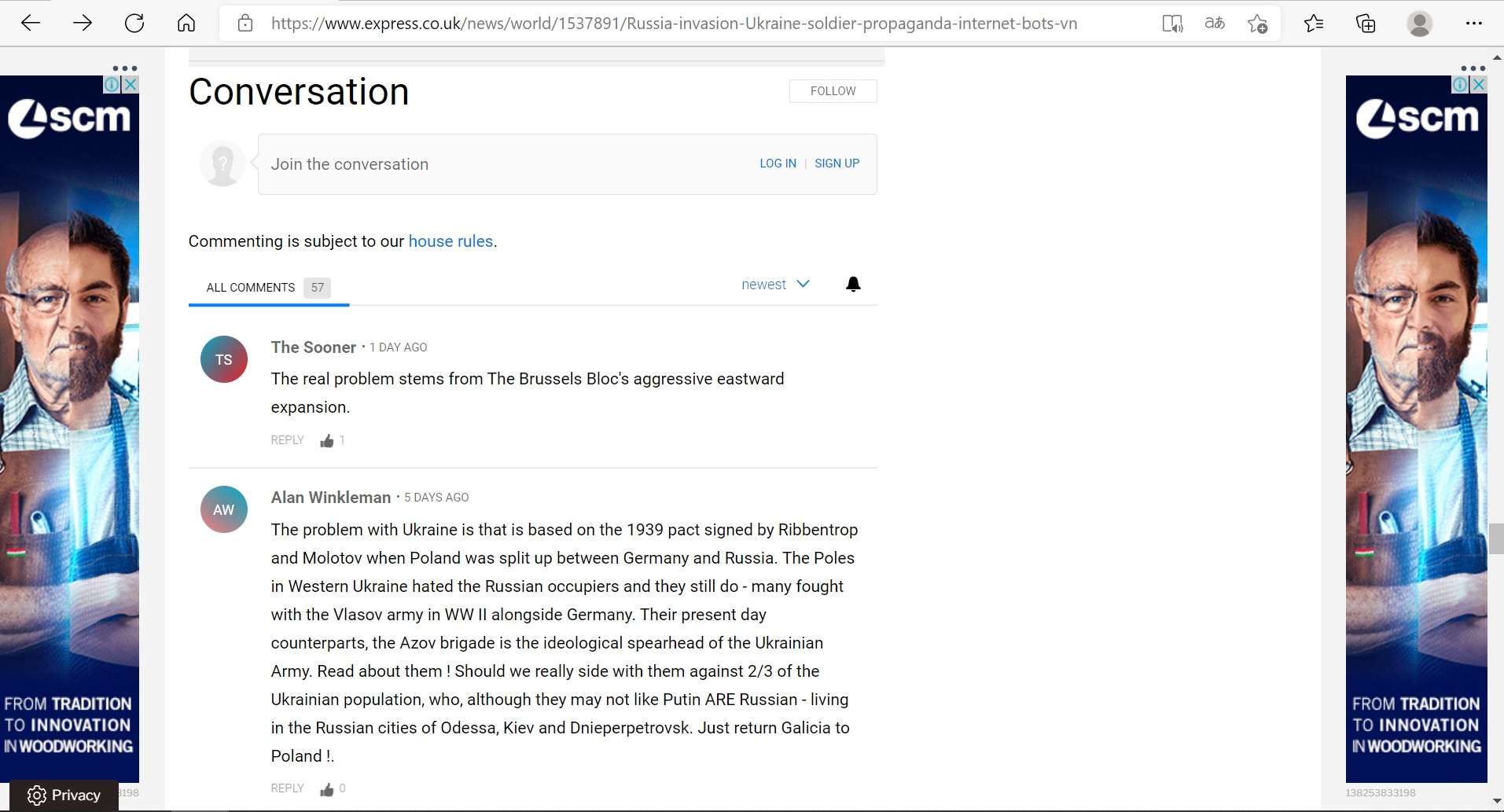Click the Follow conversation button
This screenshot has height=812, width=1504.
click(x=833, y=91)
